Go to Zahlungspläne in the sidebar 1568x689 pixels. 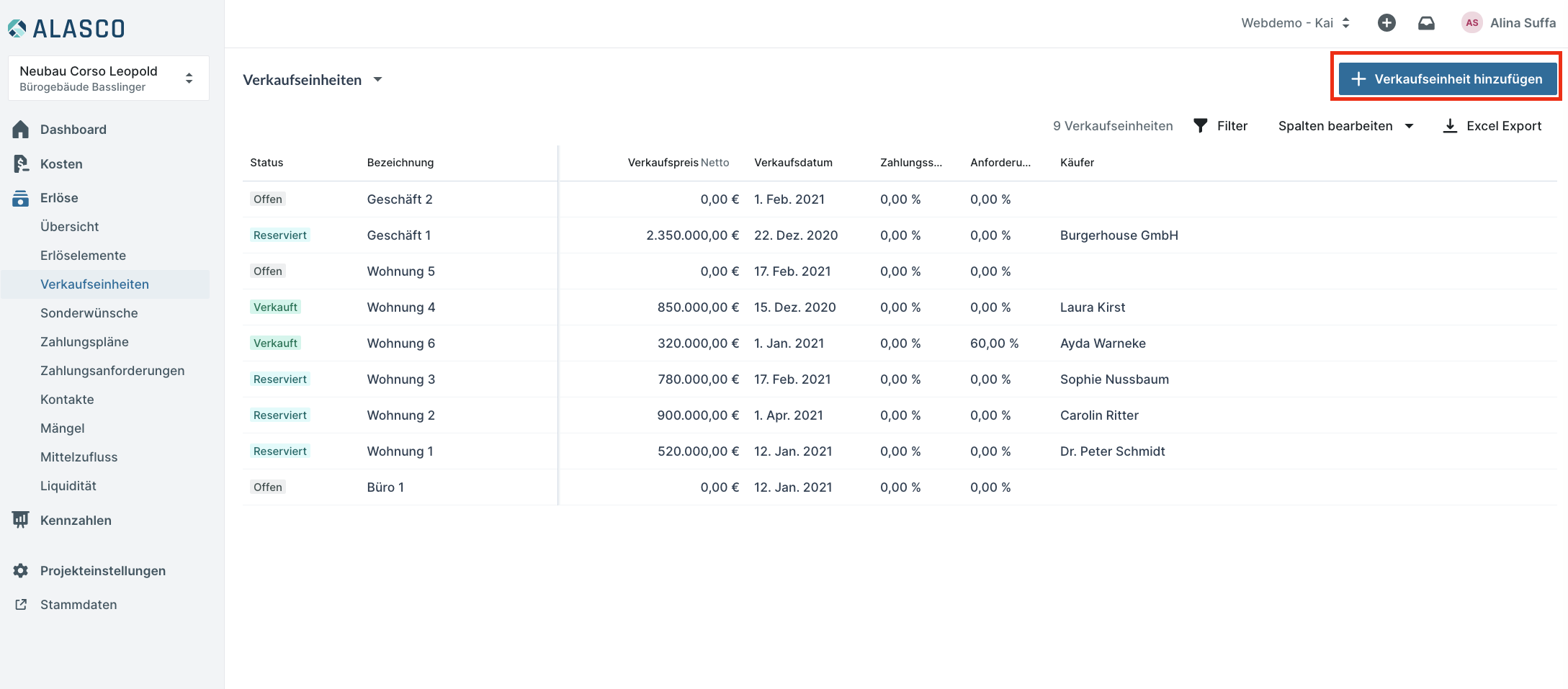pyautogui.click(x=84, y=342)
